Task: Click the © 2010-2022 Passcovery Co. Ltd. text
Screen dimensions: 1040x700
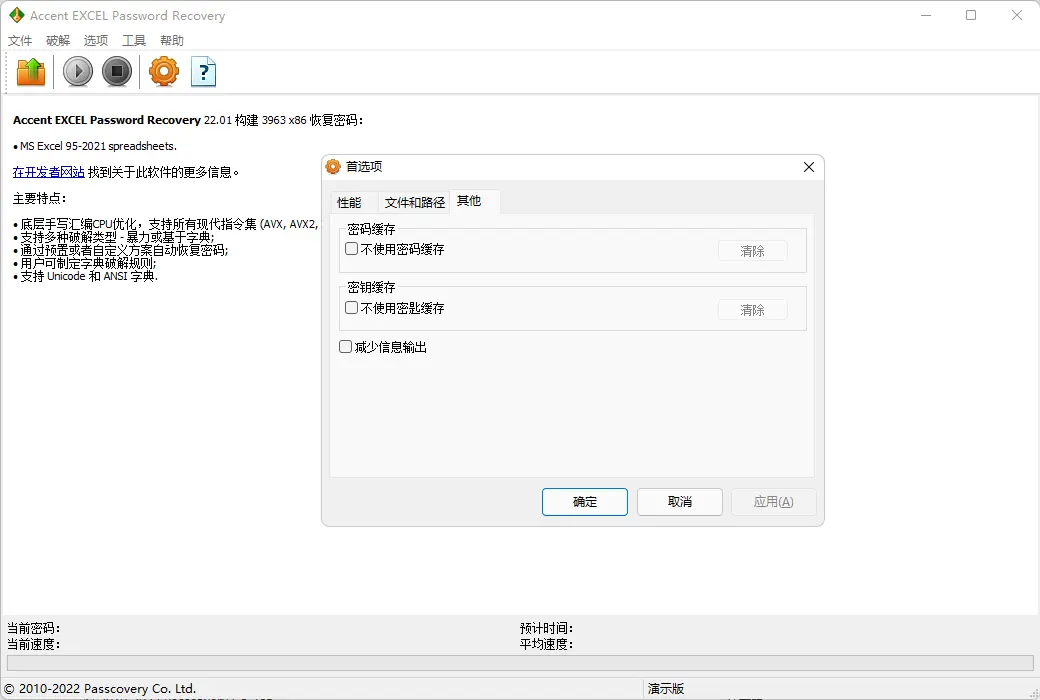Action: click(101, 689)
